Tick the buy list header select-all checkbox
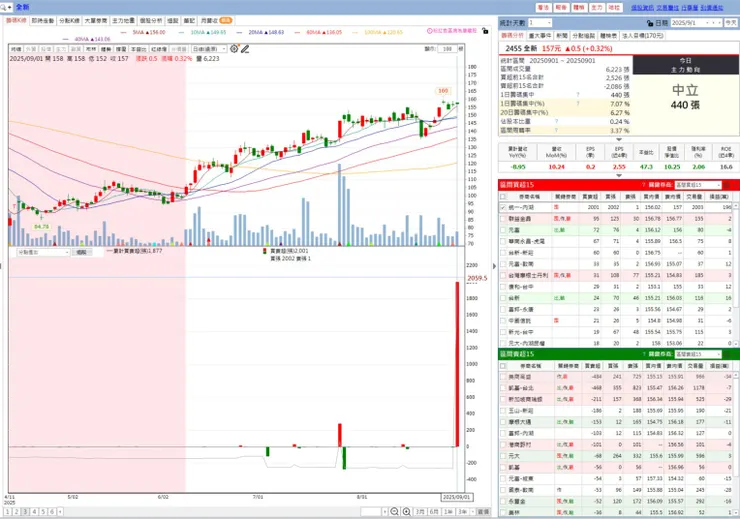 [x=503, y=196]
